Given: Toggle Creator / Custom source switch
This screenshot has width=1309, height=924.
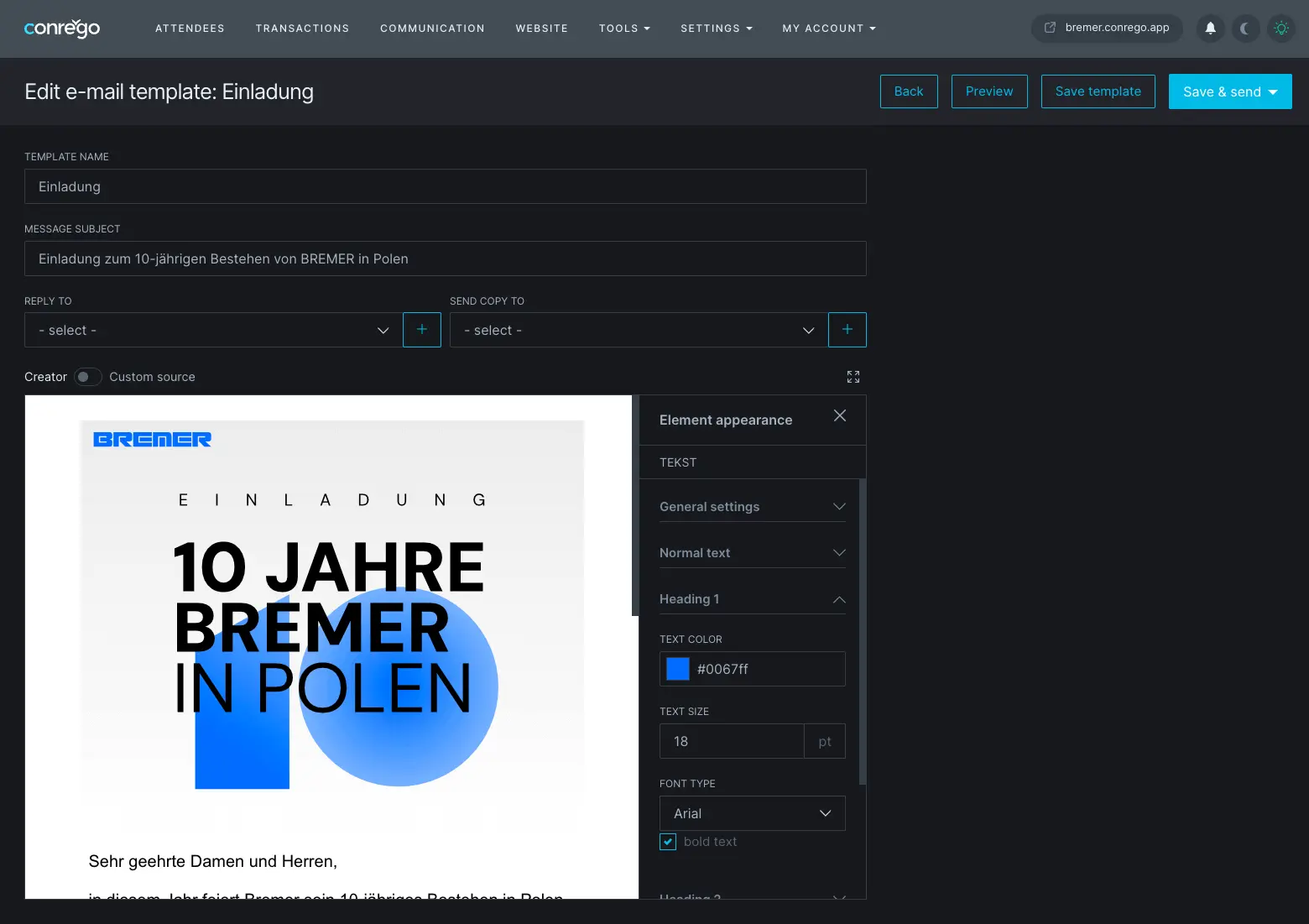Looking at the screenshot, I should [88, 377].
